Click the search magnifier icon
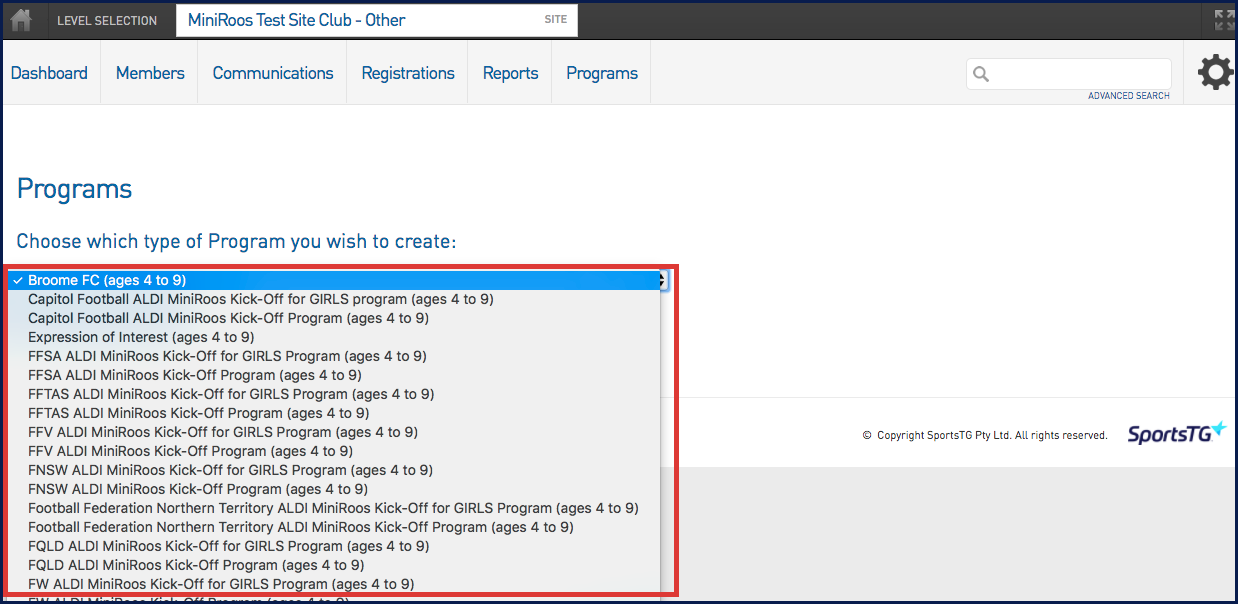The width and height of the screenshot is (1238, 604). (981, 74)
